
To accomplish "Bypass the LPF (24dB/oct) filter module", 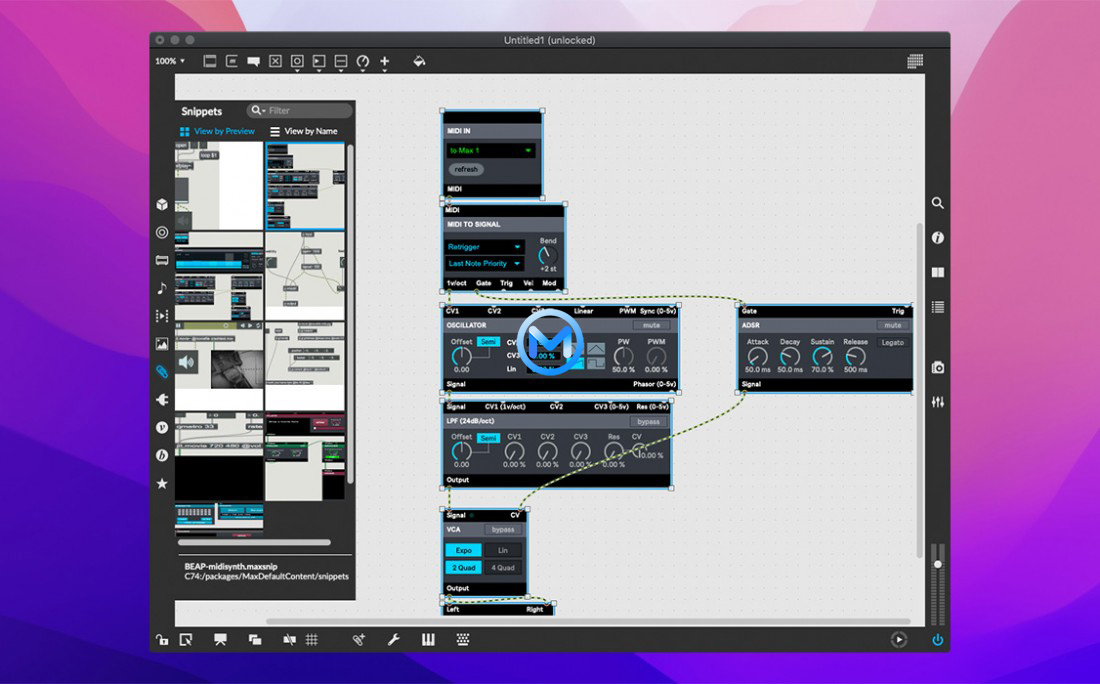I will point(647,422).
